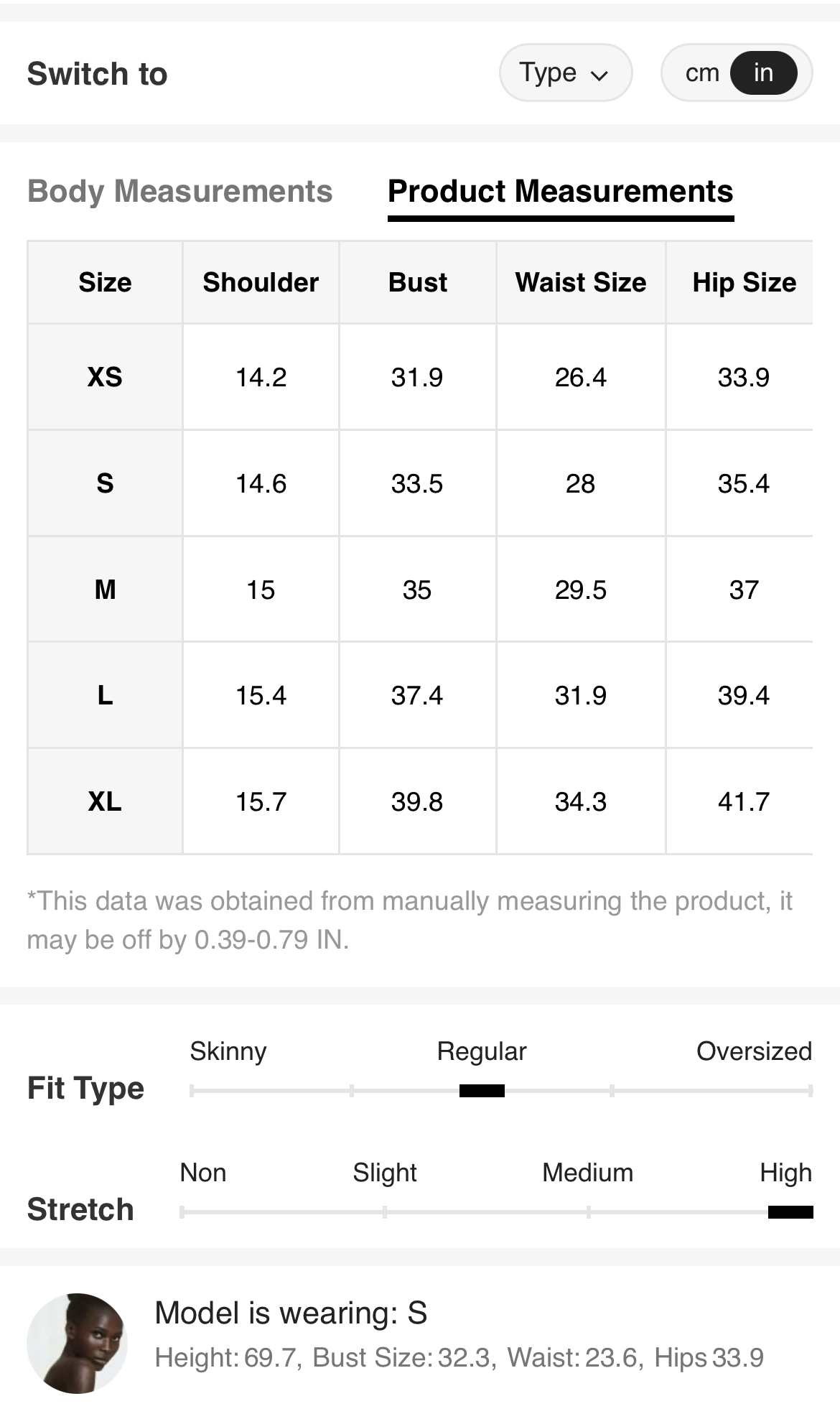
Task: Switch to Body Measurements tab
Action: click(179, 191)
